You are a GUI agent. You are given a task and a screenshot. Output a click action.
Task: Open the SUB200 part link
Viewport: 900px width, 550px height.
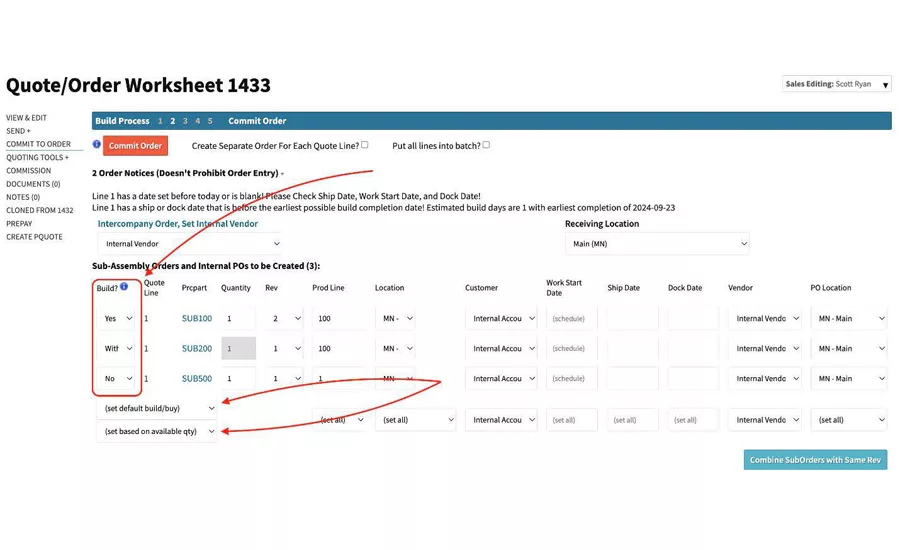pyautogui.click(x=197, y=348)
